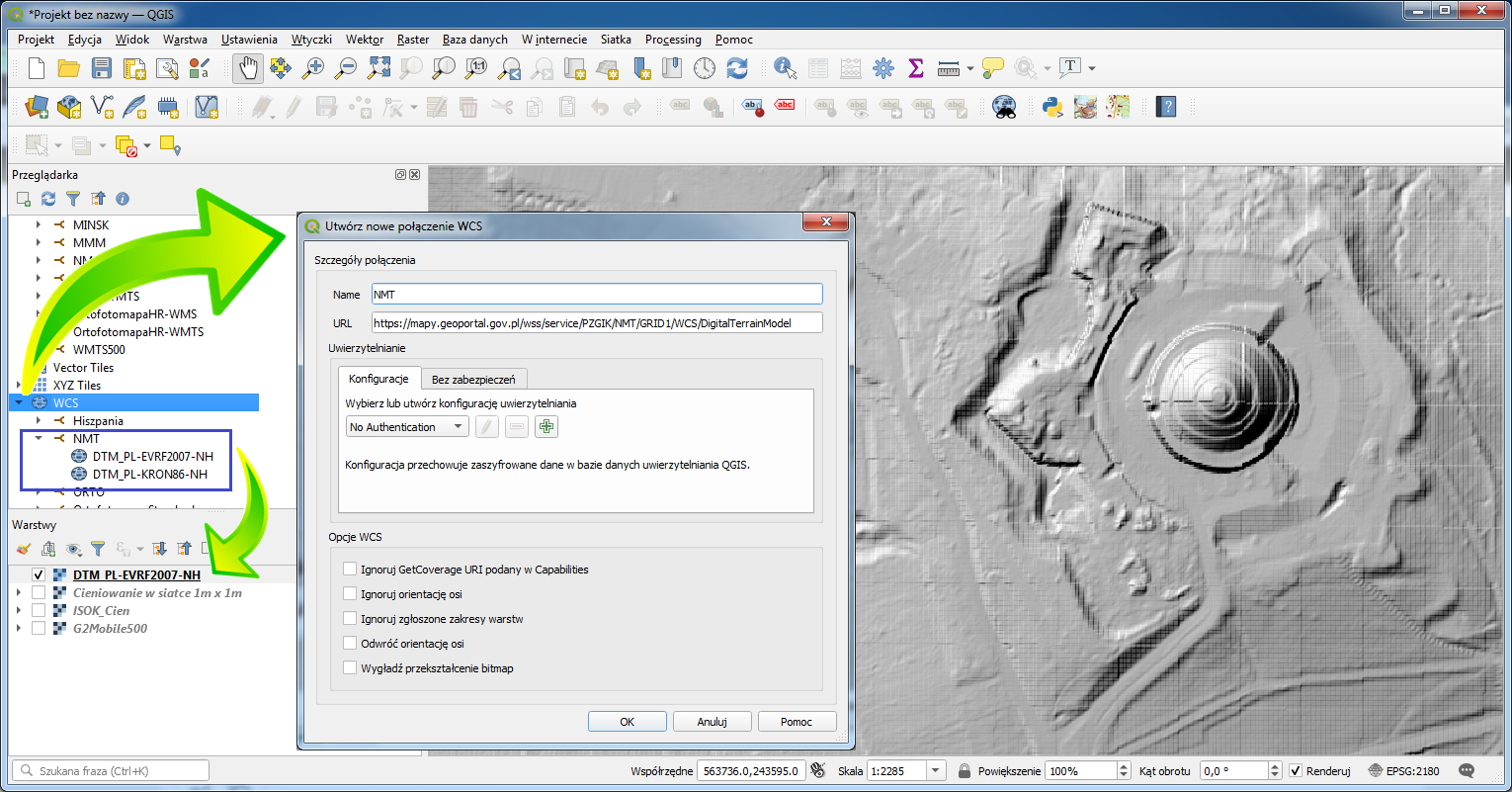Click the OK button

click(627, 722)
